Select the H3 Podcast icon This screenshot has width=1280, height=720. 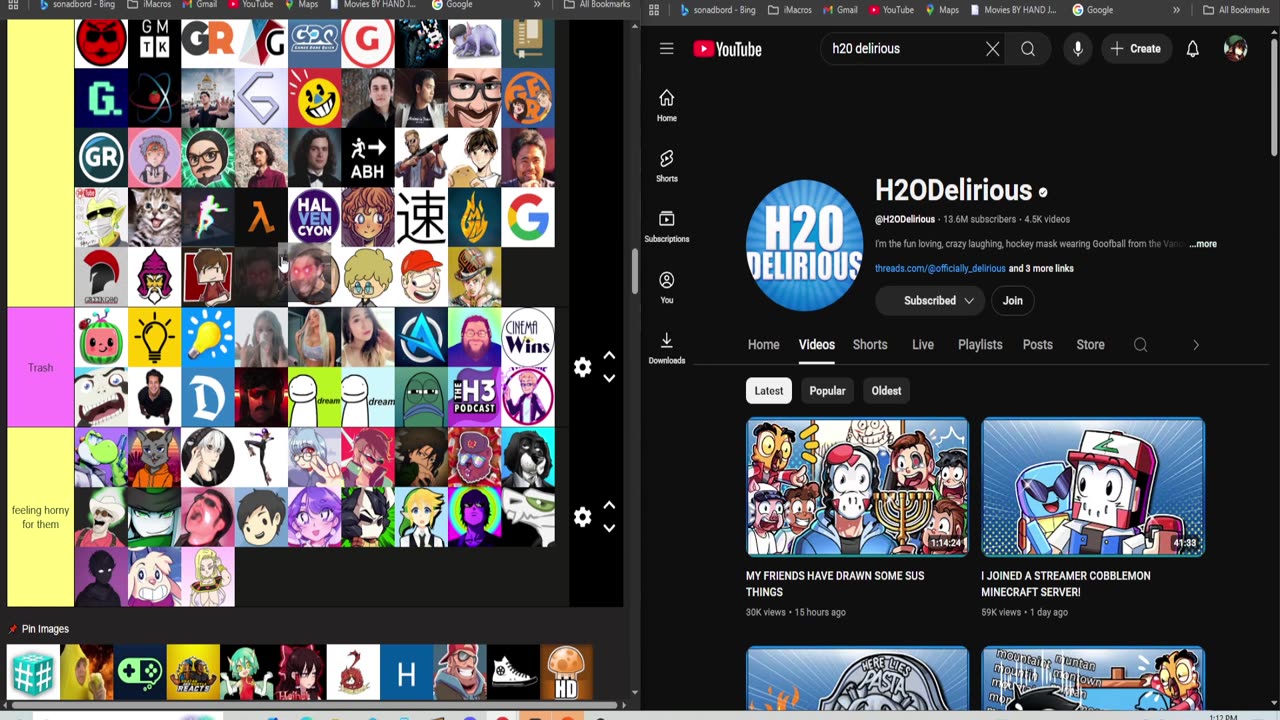click(475, 397)
